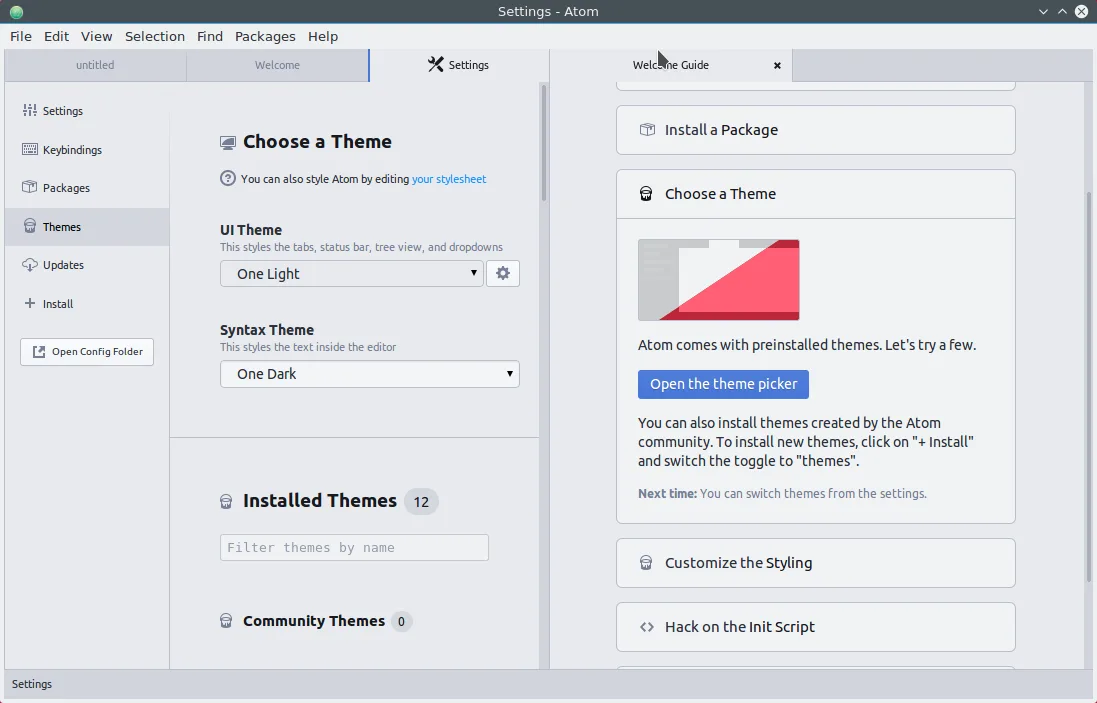Click the tools icon on Settings tab
The image size is (1097, 703).
click(436, 64)
